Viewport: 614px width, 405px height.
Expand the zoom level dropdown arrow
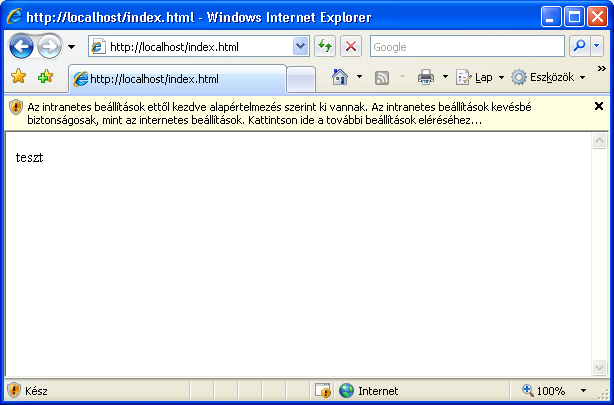point(584,391)
